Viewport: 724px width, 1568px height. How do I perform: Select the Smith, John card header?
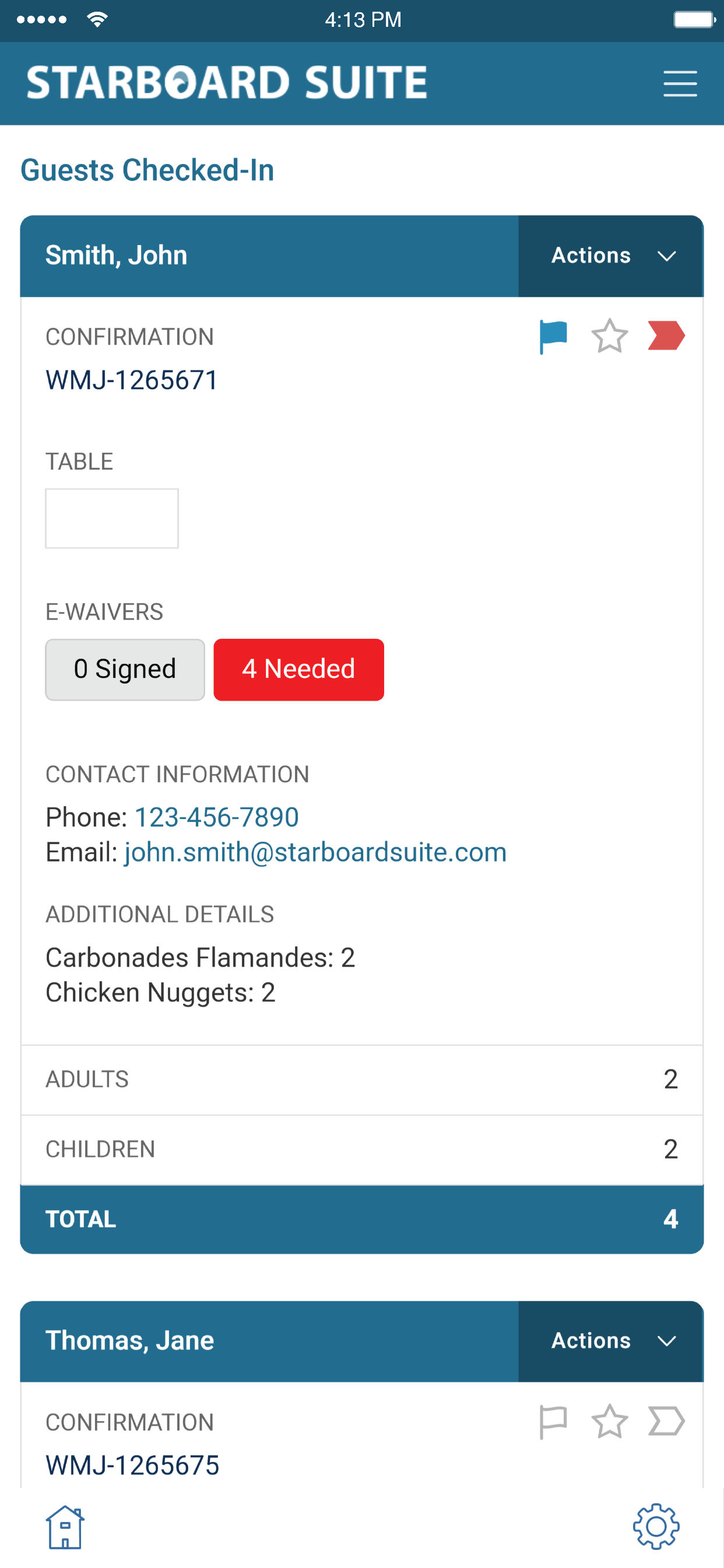pyautogui.click(x=269, y=256)
